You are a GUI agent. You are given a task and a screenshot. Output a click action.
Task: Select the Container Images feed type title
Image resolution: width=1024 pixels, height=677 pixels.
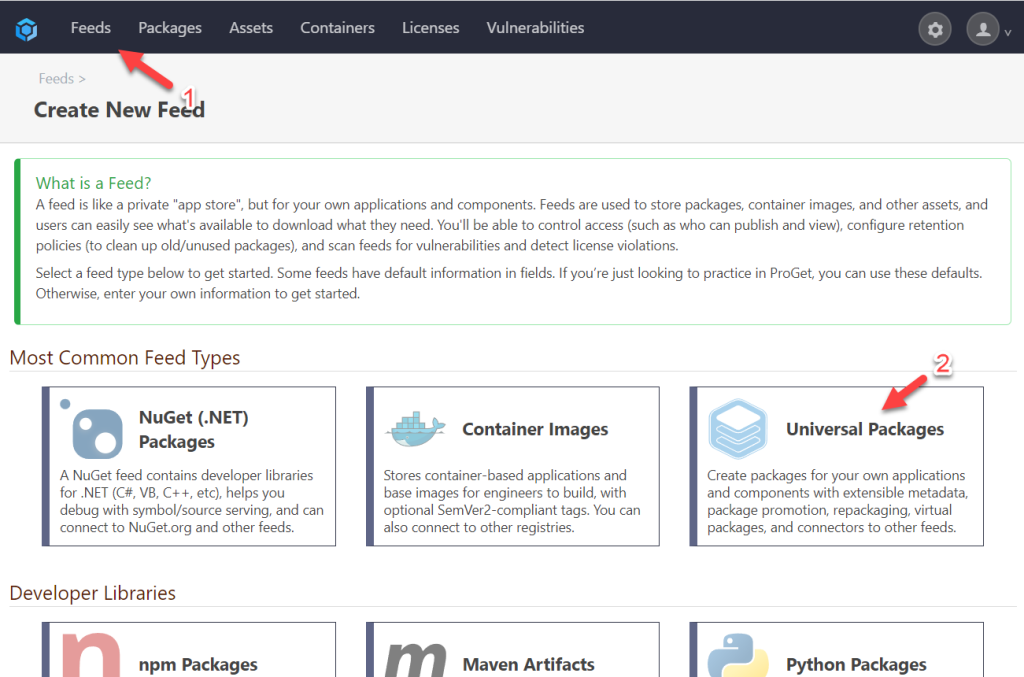[x=535, y=429]
